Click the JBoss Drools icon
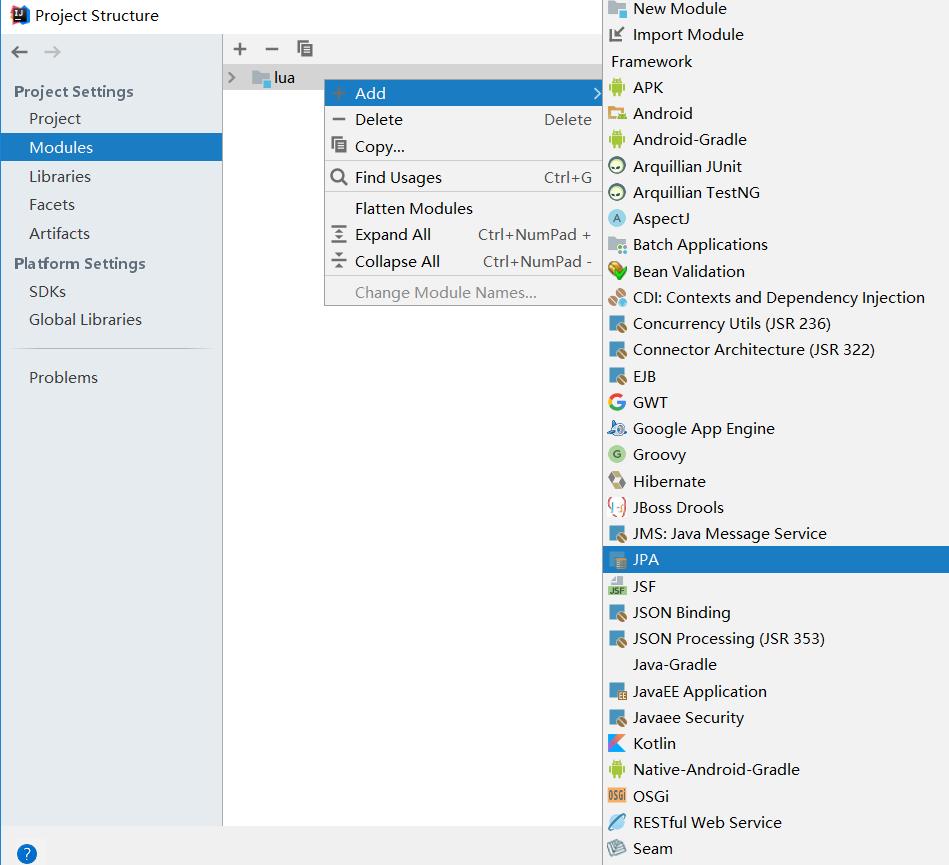Image resolution: width=949 pixels, height=865 pixels. [x=617, y=507]
